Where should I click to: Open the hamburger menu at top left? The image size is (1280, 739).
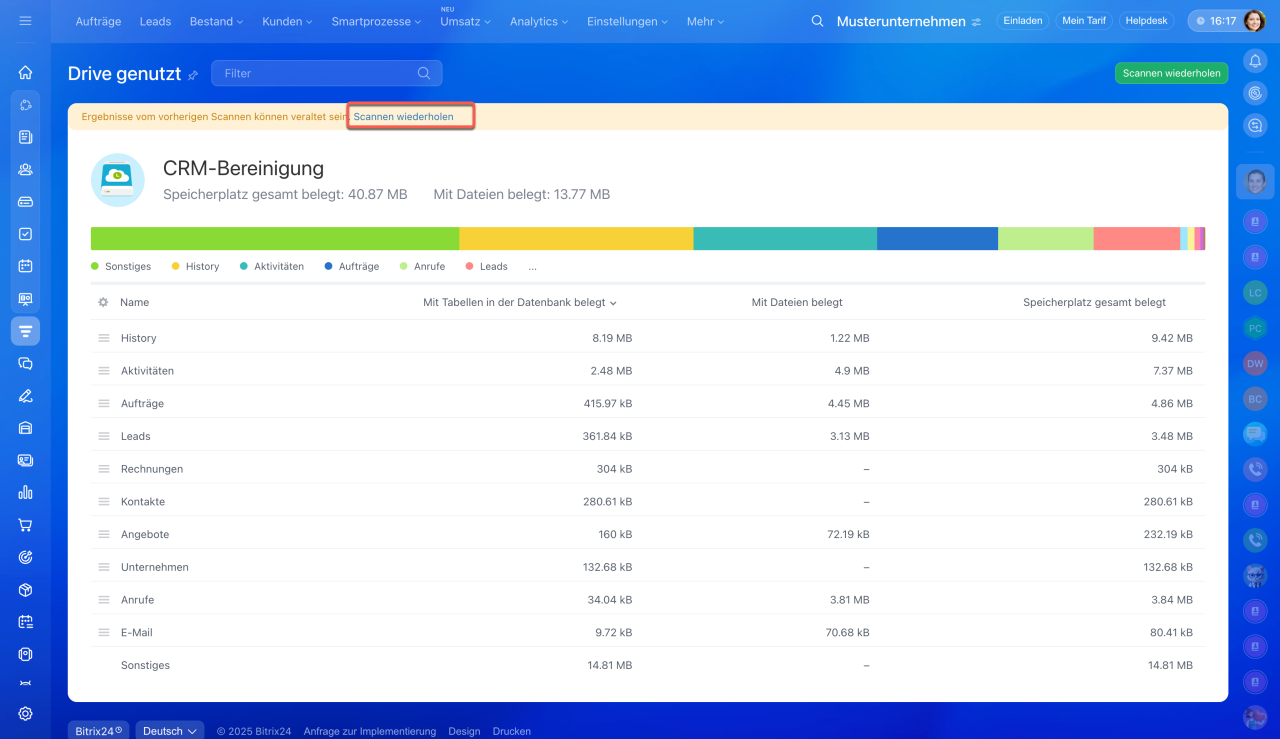pyautogui.click(x=25, y=21)
